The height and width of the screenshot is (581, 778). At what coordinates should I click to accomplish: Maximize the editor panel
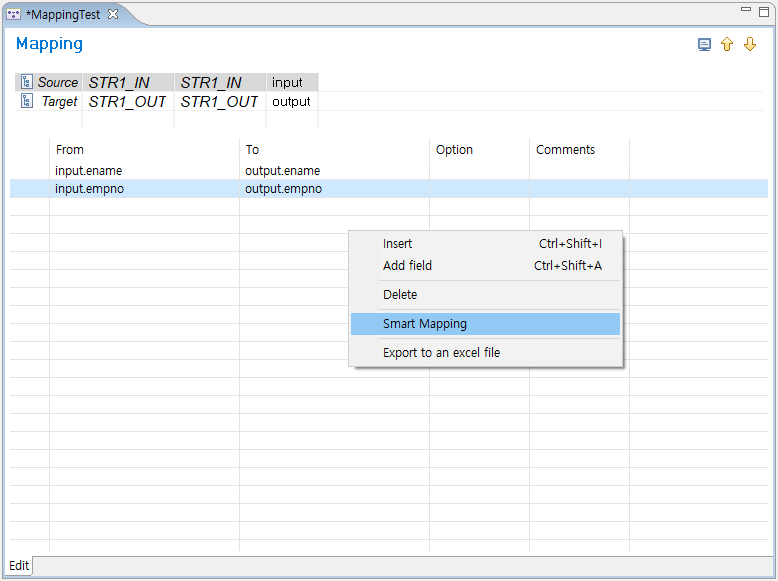coord(764,10)
